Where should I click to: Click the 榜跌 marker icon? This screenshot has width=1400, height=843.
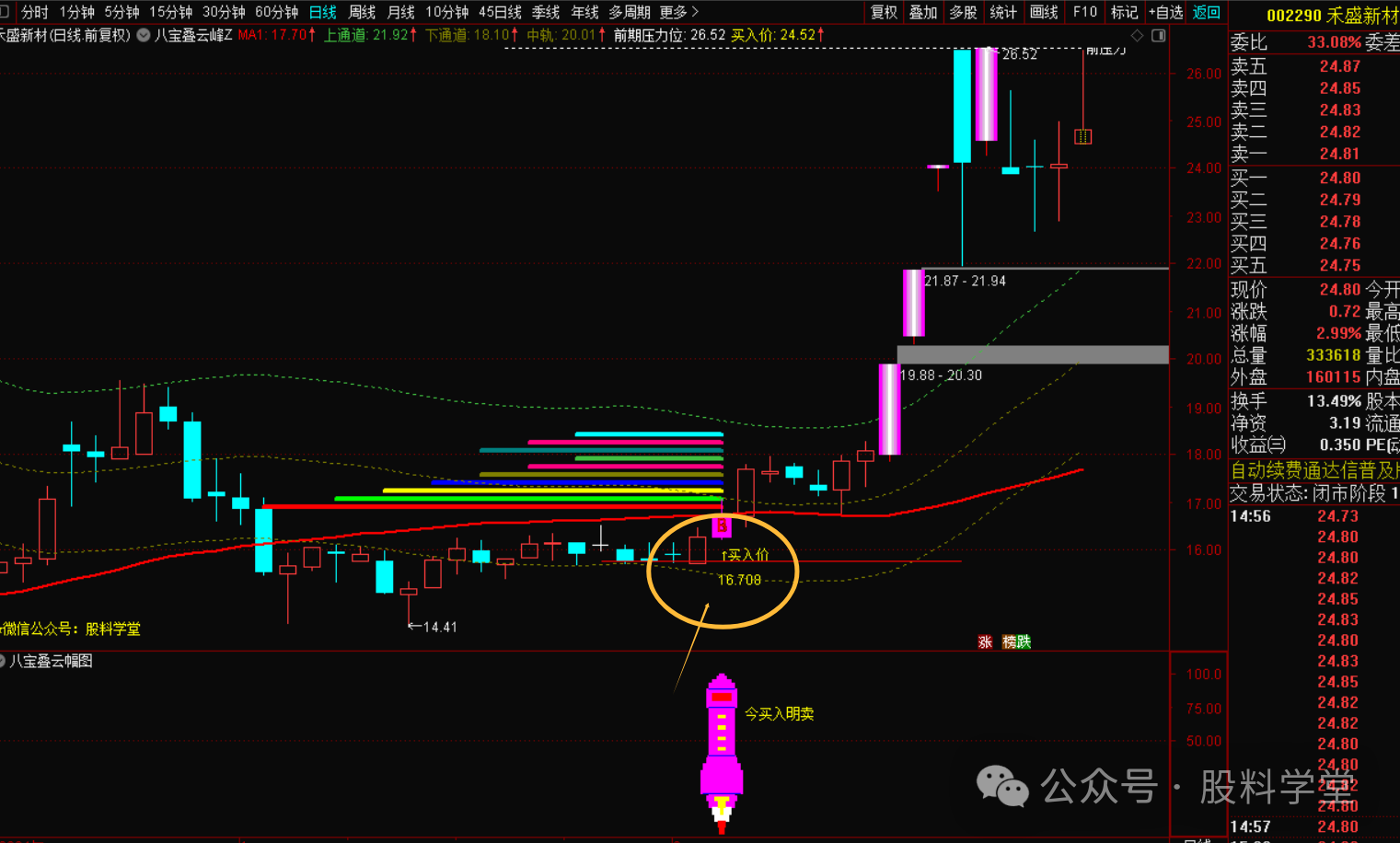point(1016,641)
